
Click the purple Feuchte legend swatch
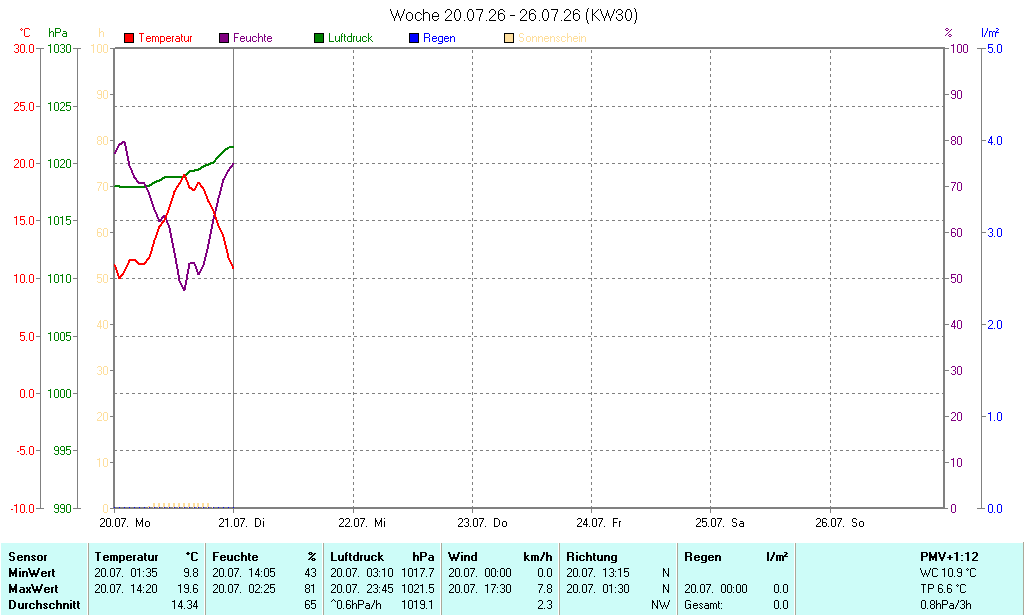(224, 38)
